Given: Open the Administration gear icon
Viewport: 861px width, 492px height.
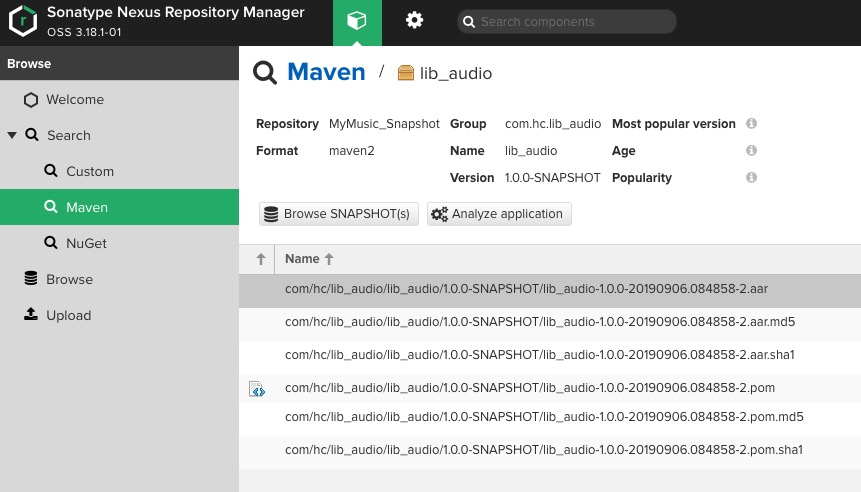Looking at the screenshot, I should 414,20.
